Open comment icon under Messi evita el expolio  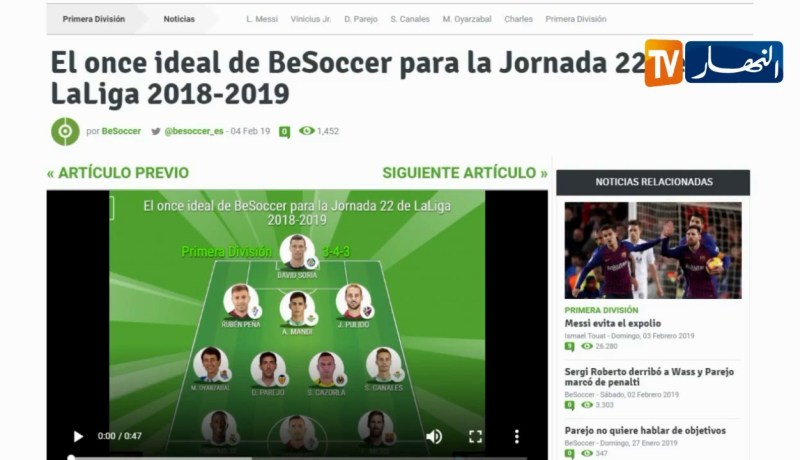point(569,347)
